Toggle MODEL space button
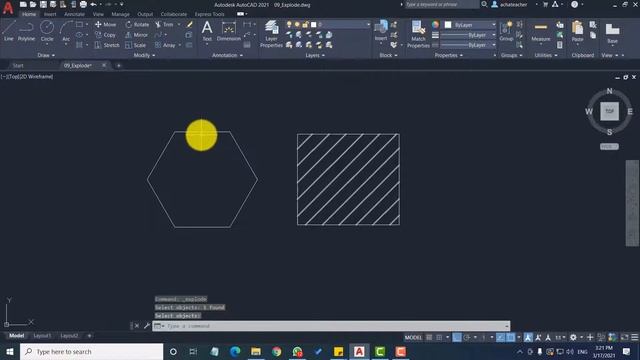The image size is (640, 360). click(x=413, y=338)
